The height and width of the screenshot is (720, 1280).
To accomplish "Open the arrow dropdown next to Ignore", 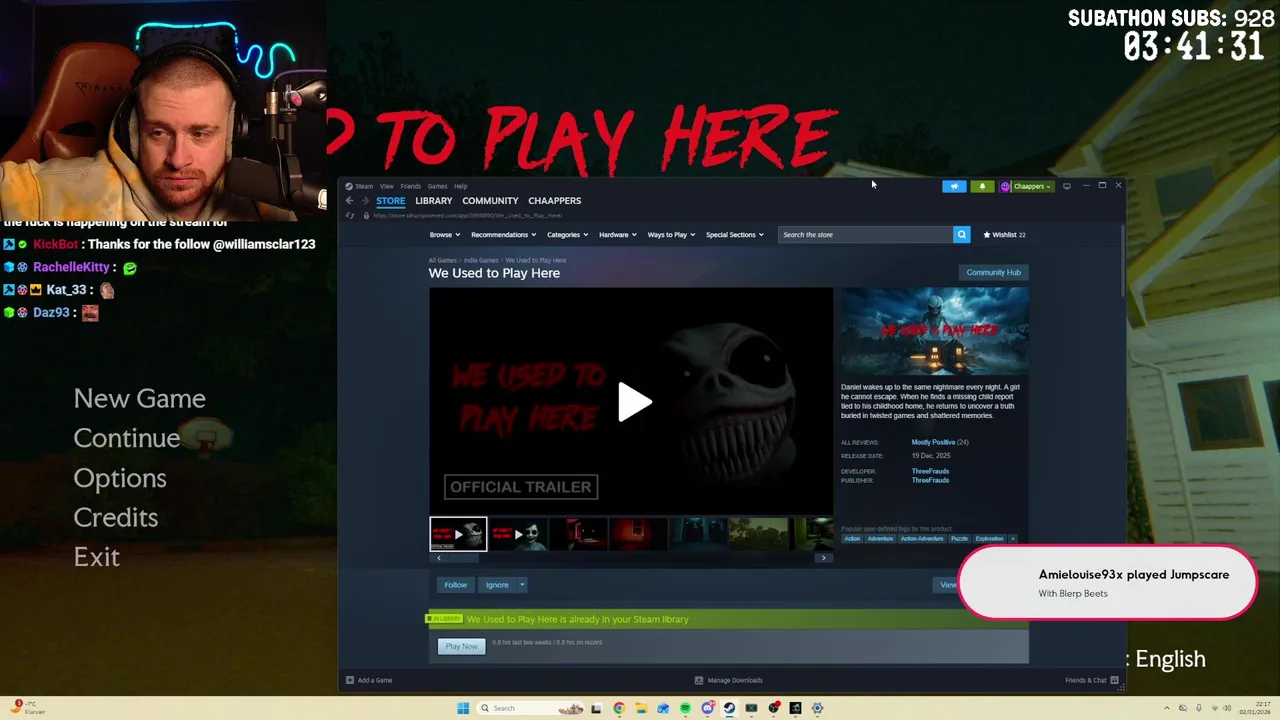I will (x=521, y=585).
